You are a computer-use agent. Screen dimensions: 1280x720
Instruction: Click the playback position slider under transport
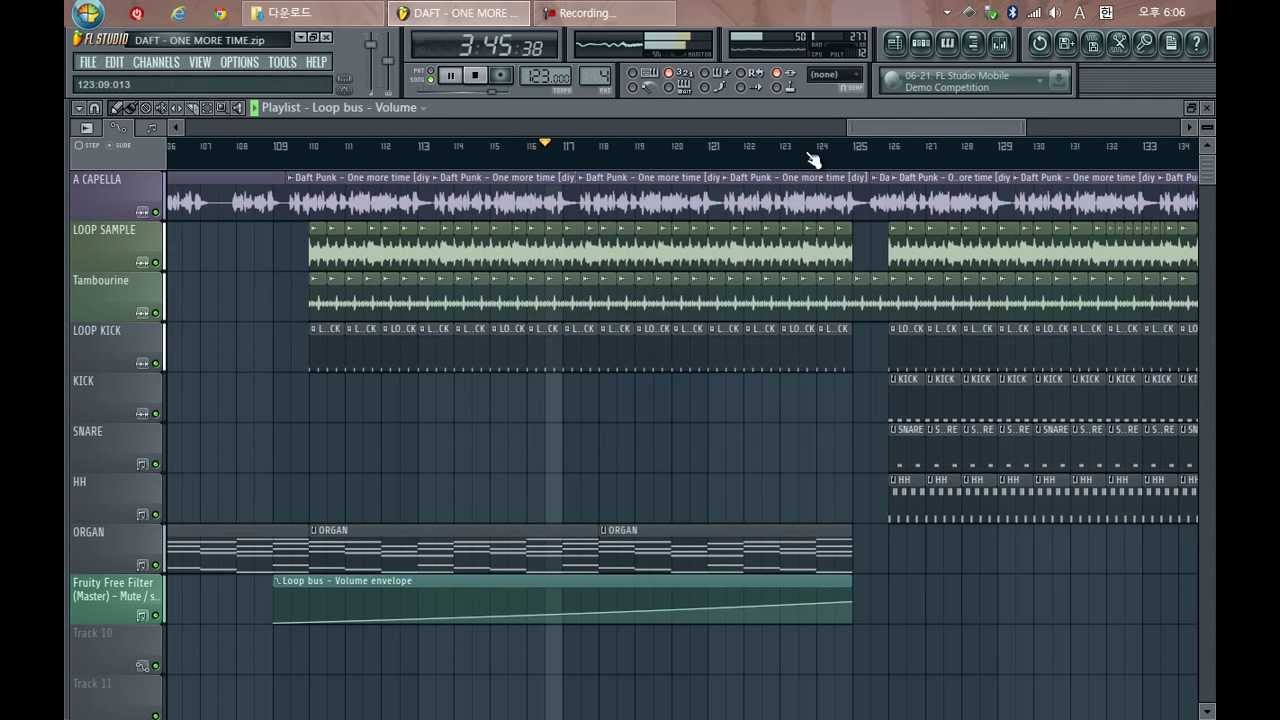(491, 92)
